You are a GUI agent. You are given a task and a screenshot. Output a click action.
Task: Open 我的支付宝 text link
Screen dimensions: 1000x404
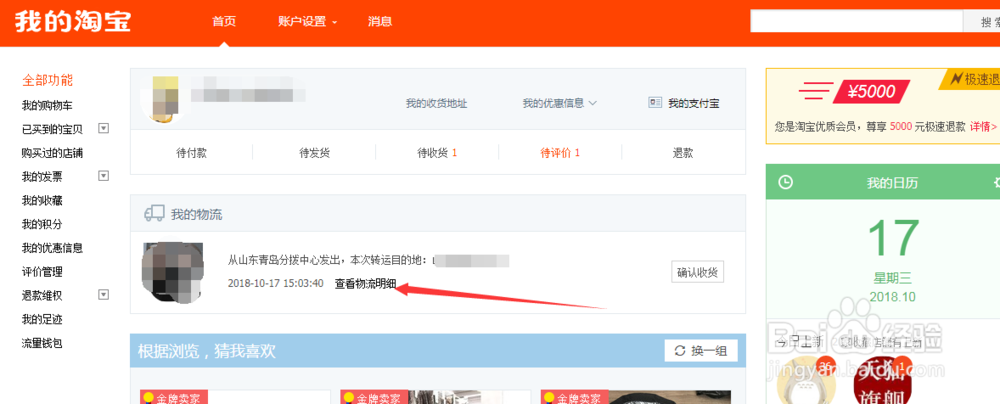click(693, 103)
